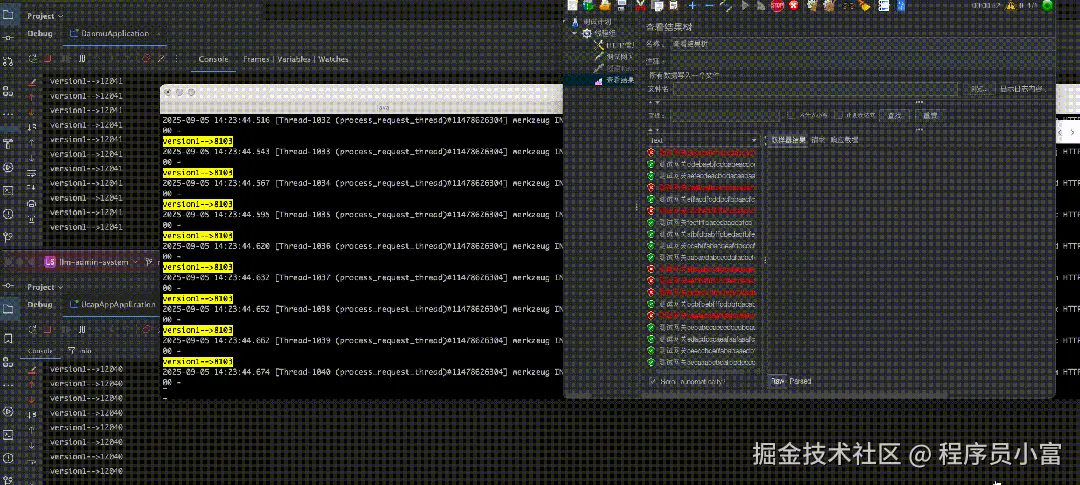This screenshot has width=1080, height=485.
Task: Click the blue plus Expand icon in JMeter toolbar
Action: (x=693, y=6)
